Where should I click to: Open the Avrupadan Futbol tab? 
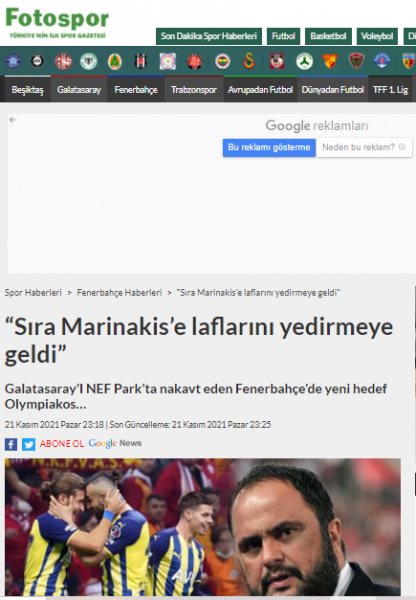coord(260,90)
